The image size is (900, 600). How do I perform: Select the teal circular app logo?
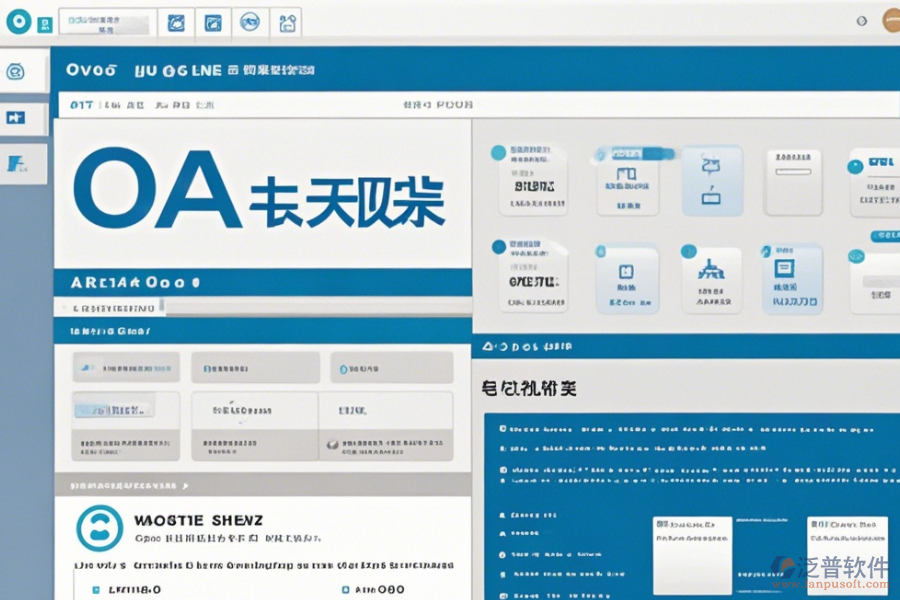pos(18,20)
